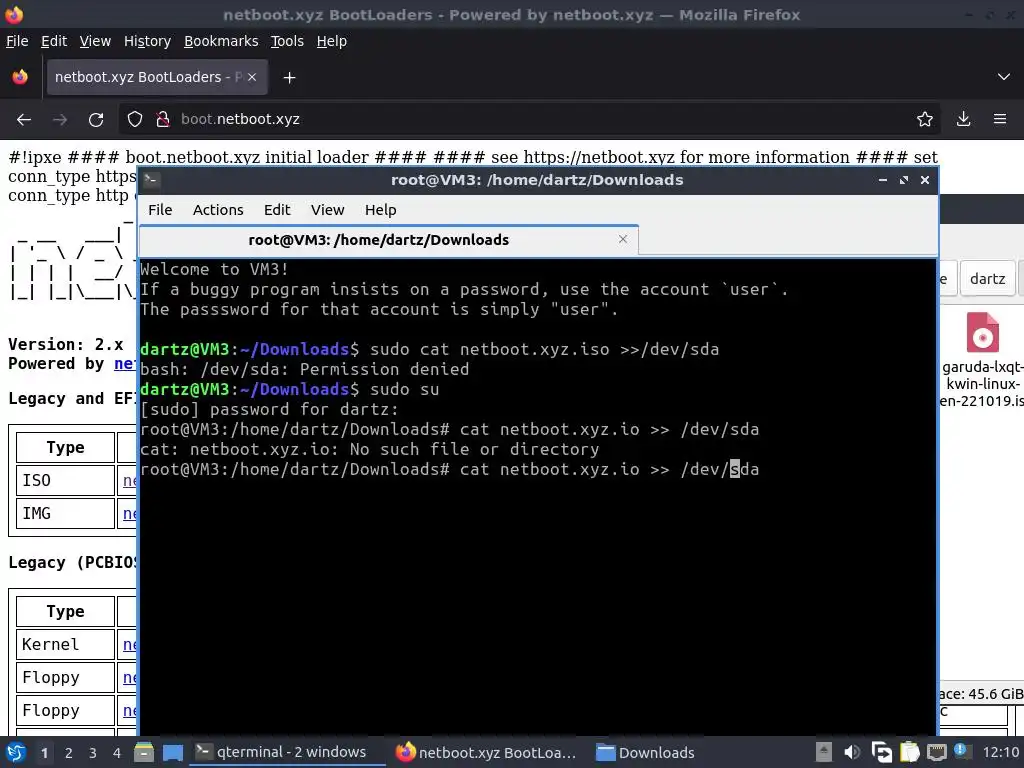Click the volume speaker tray icon
The height and width of the screenshot is (768, 1024).
pos(852,753)
